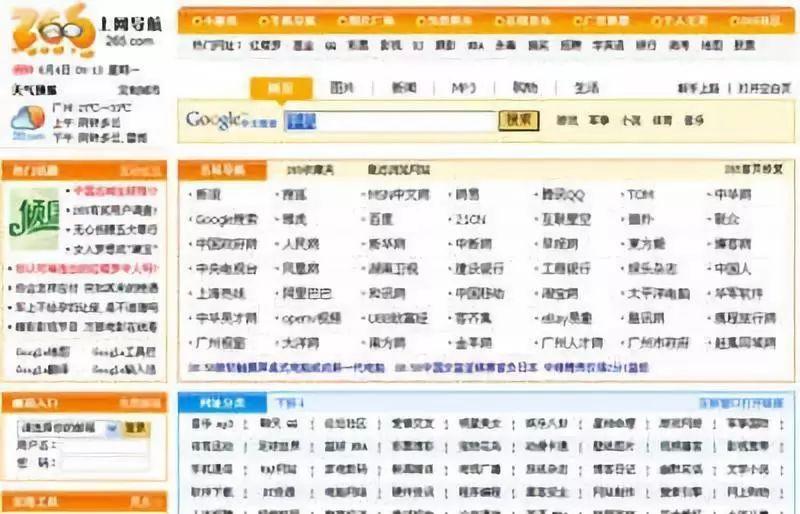Open the green promotional thumbnail image
Image resolution: width=800 pixels, height=514 pixels.
click(x=34, y=218)
